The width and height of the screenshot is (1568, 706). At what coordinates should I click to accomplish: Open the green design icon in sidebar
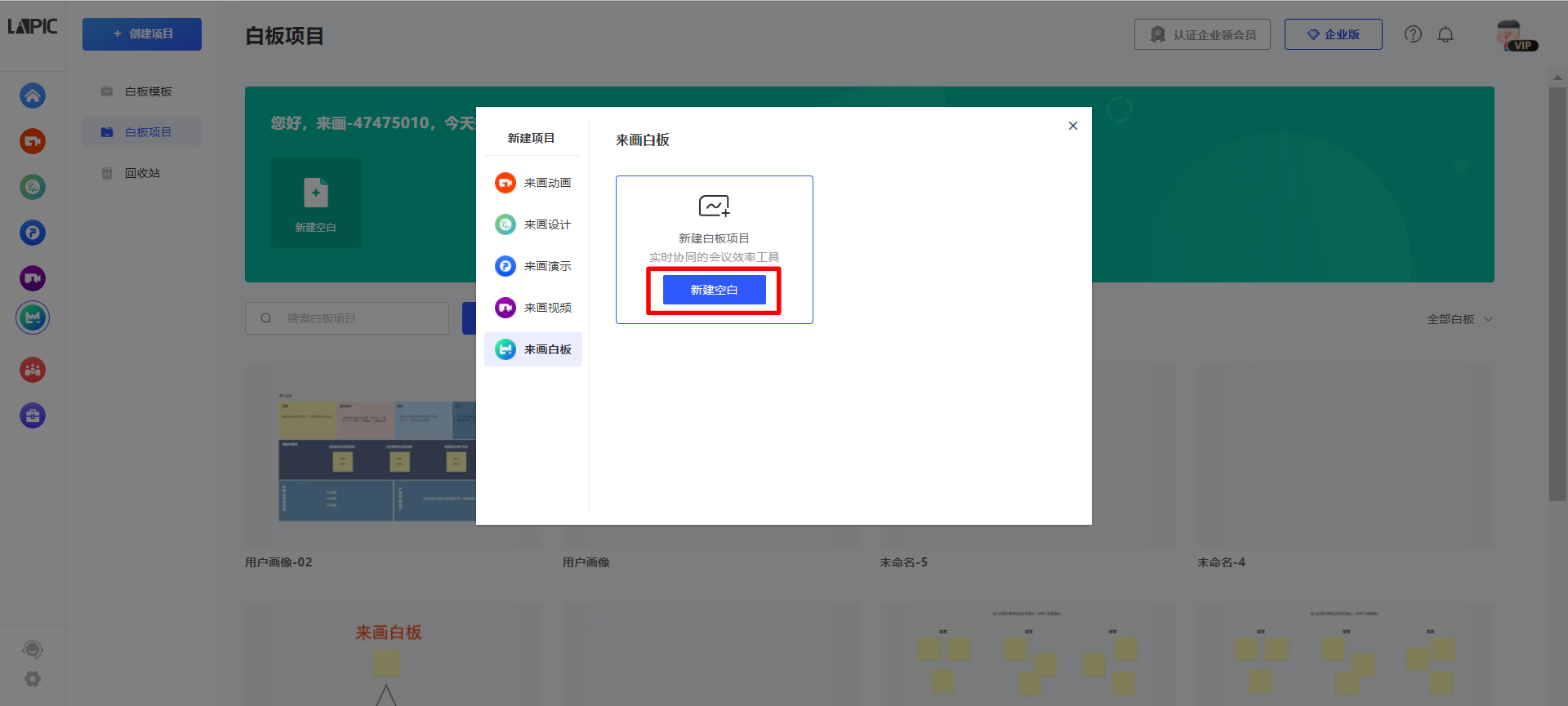[33, 187]
